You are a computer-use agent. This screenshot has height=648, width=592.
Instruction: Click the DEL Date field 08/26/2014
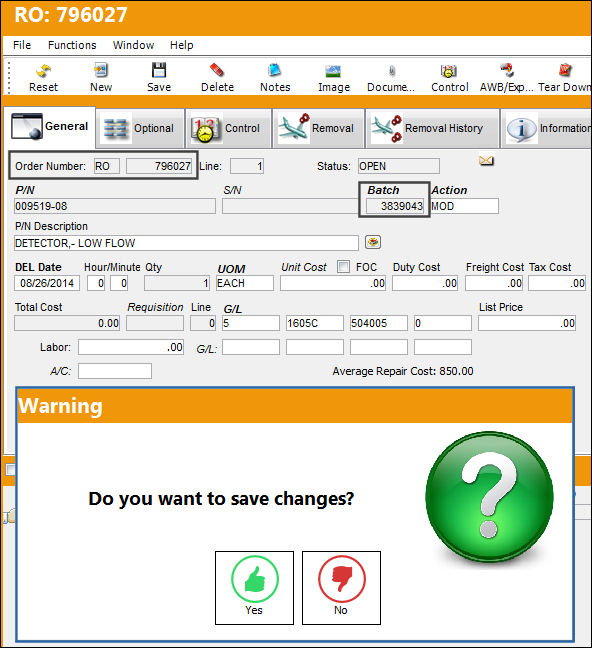pos(47,283)
